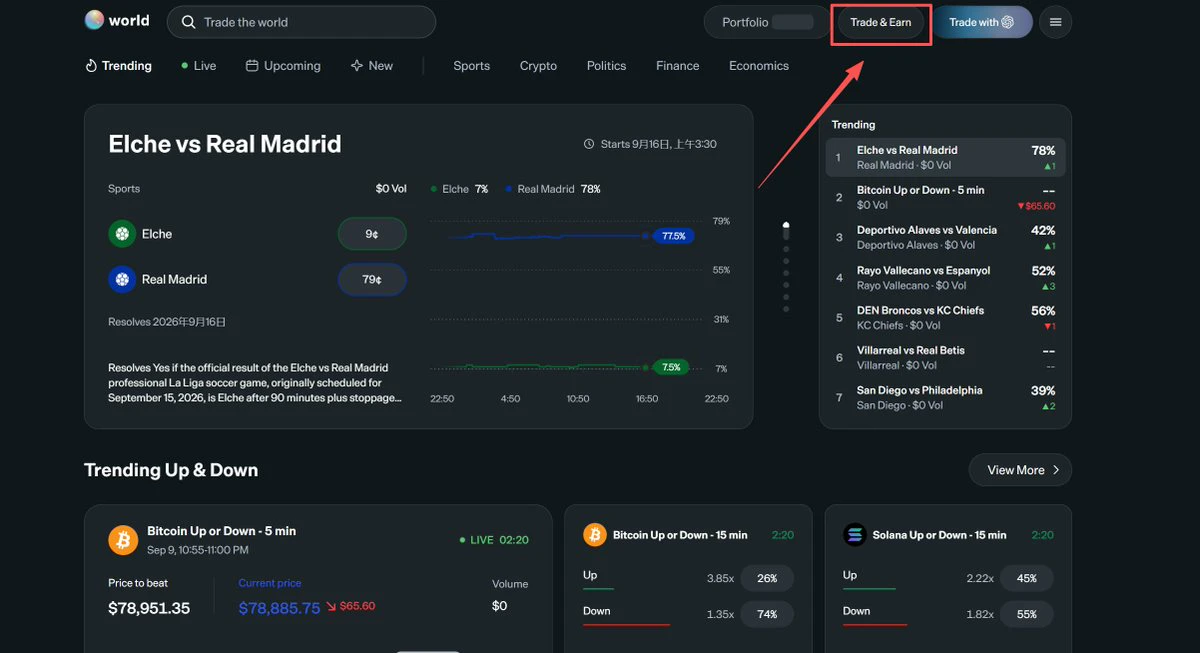The height and width of the screenshot is (653, 1200).
Task: Click the flame icon beside Trending
Action: pyautogui.click(x=91, y=66)
